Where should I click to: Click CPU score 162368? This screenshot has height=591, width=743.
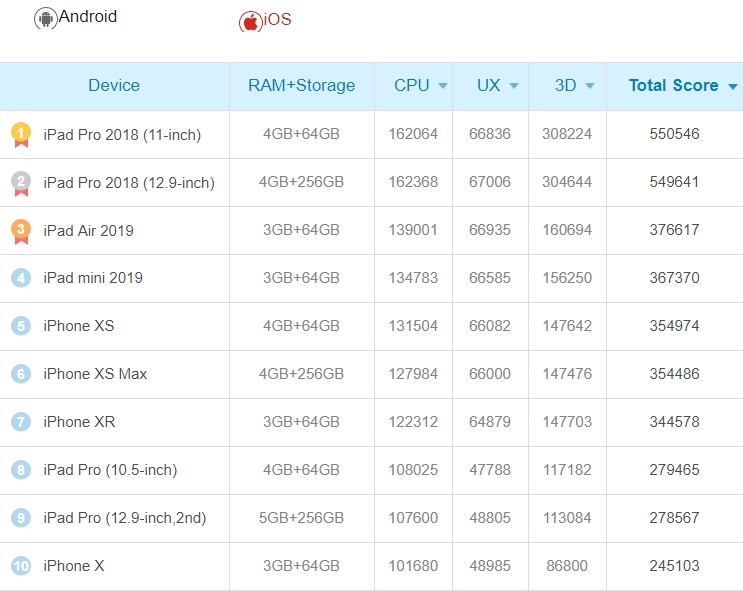point(413,182)
